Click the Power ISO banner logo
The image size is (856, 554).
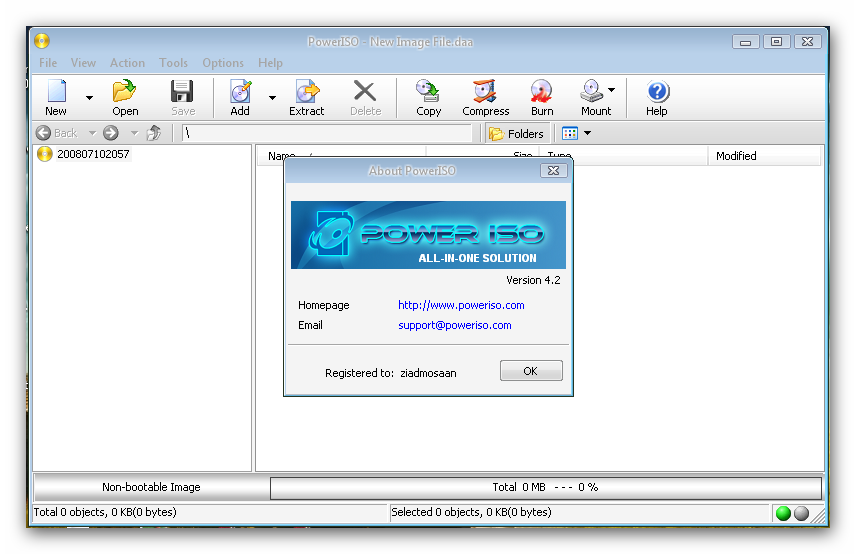coord(429,235)
